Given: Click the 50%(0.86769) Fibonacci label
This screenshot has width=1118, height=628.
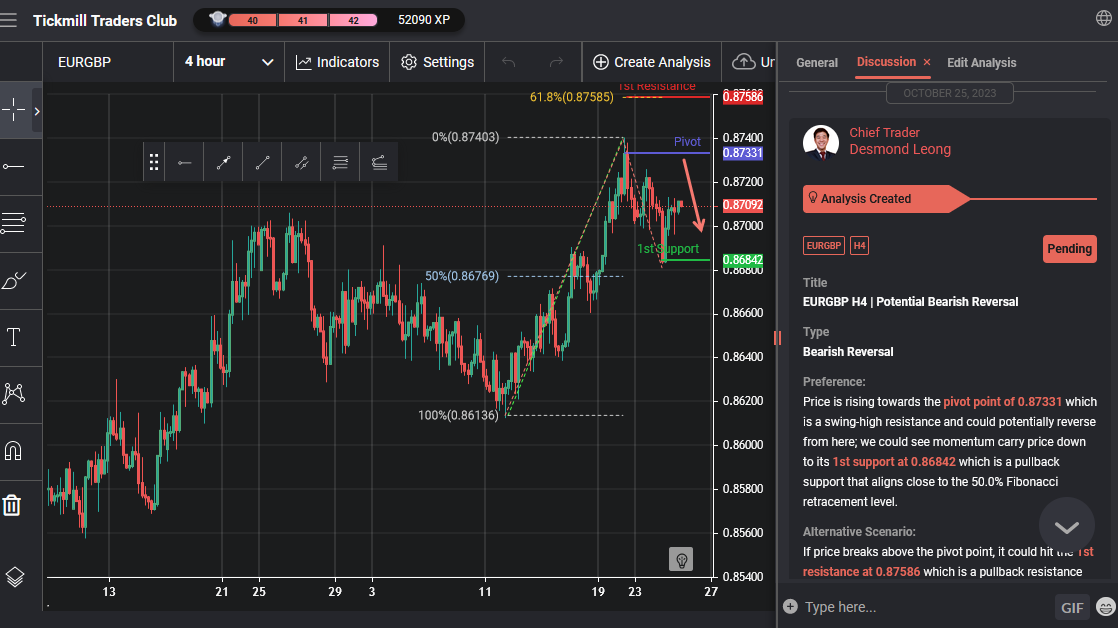Looking at the screenshot, I should [462, 276].
